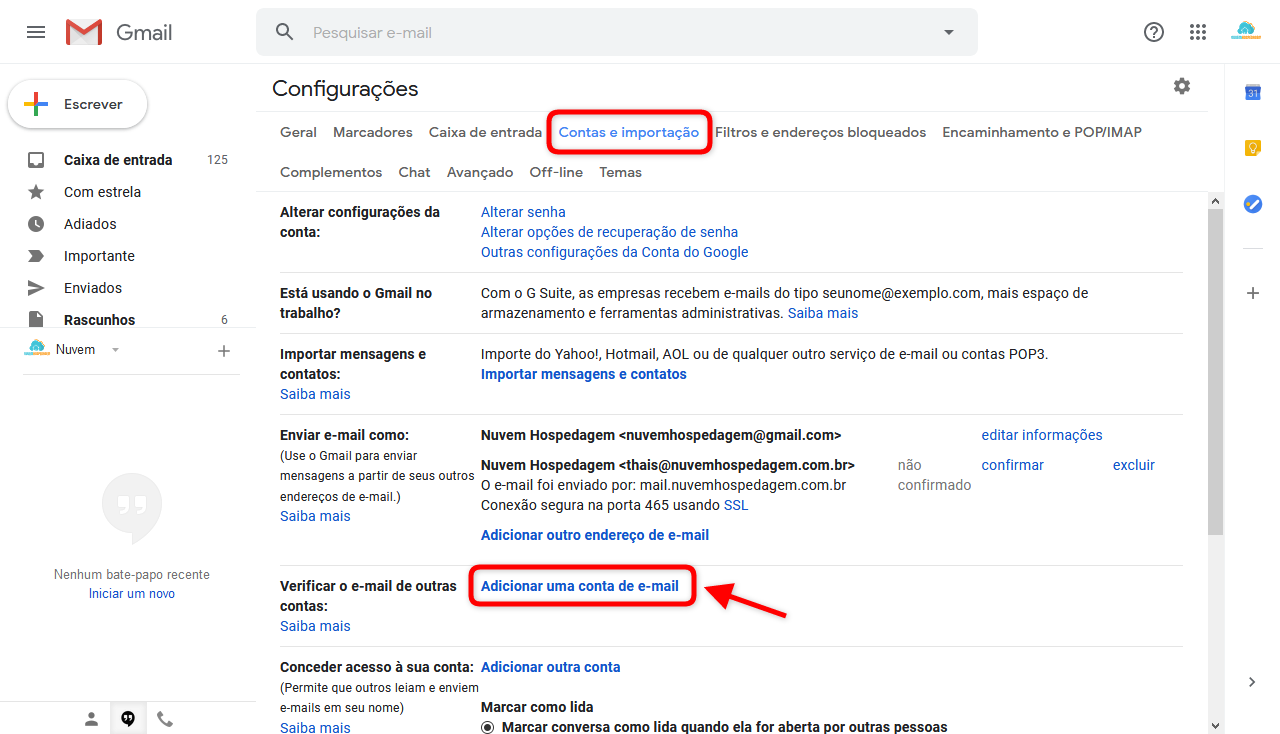
Task: Select the Hangouts conversations icon at bottom
Action: [x=128, y=719]
